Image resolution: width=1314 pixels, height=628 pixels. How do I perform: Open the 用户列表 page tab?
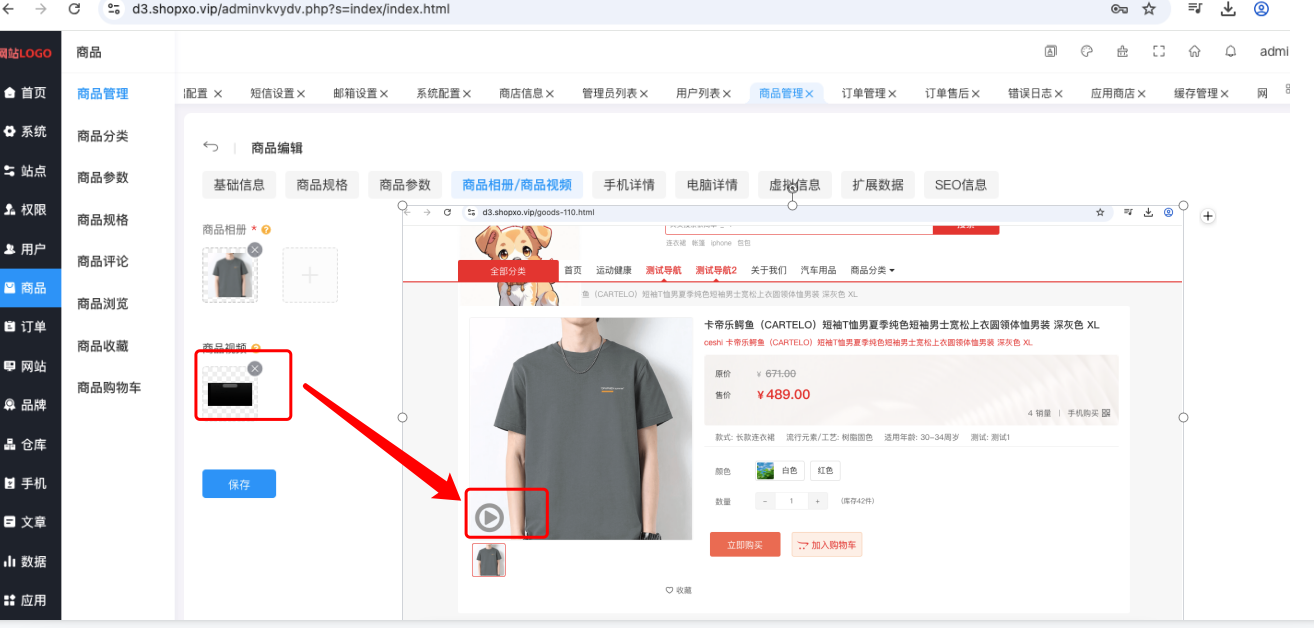(698, 93)
